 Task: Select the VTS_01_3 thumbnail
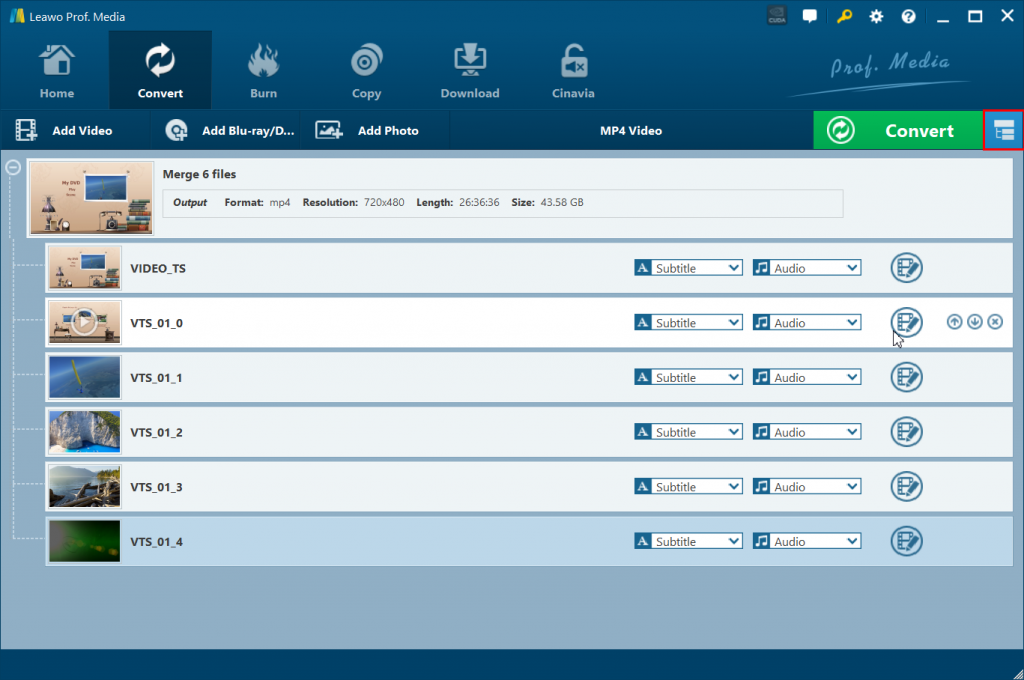point(84,487)
